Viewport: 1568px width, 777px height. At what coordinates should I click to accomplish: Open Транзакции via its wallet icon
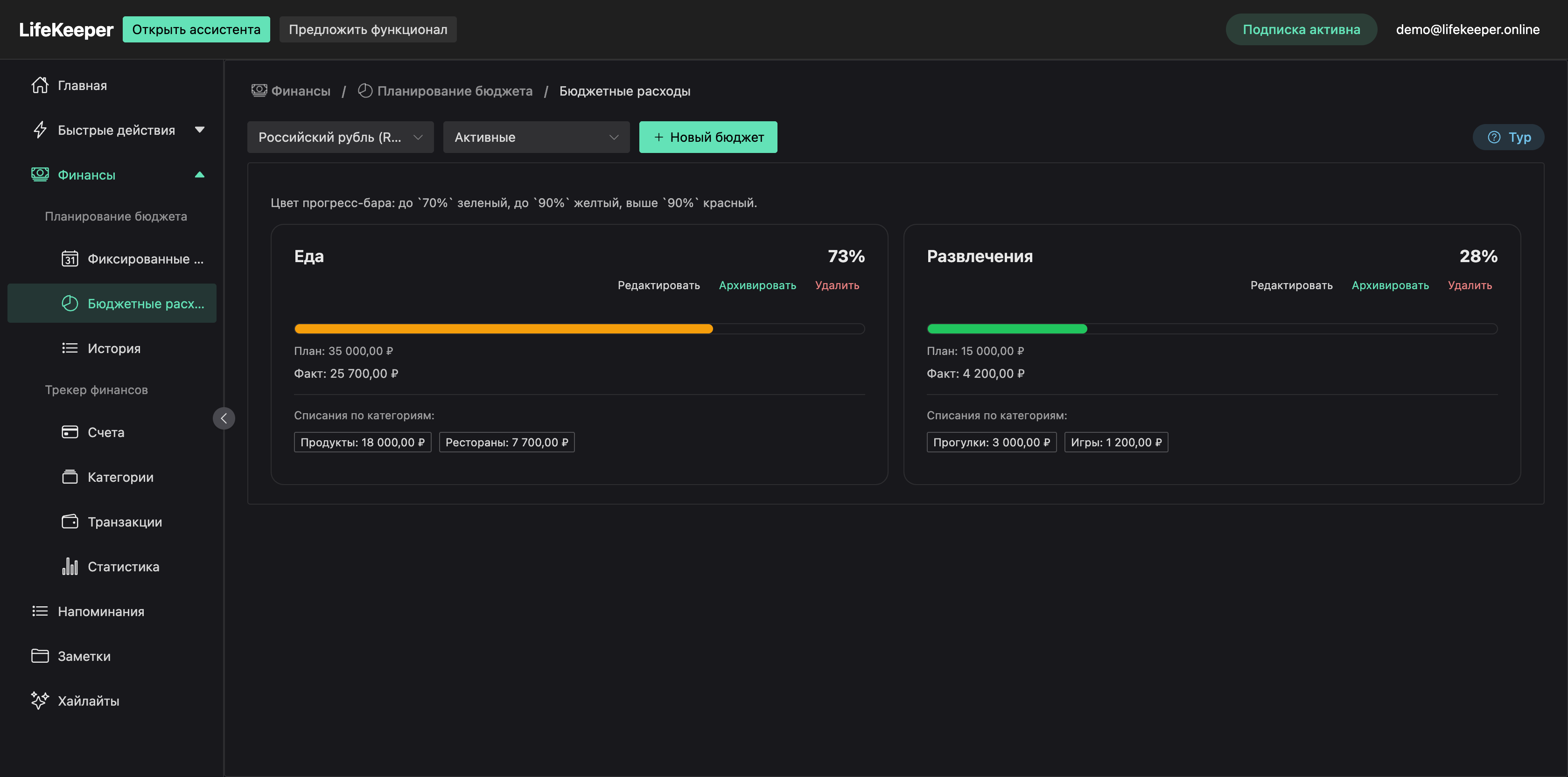(x=70, y=522)
